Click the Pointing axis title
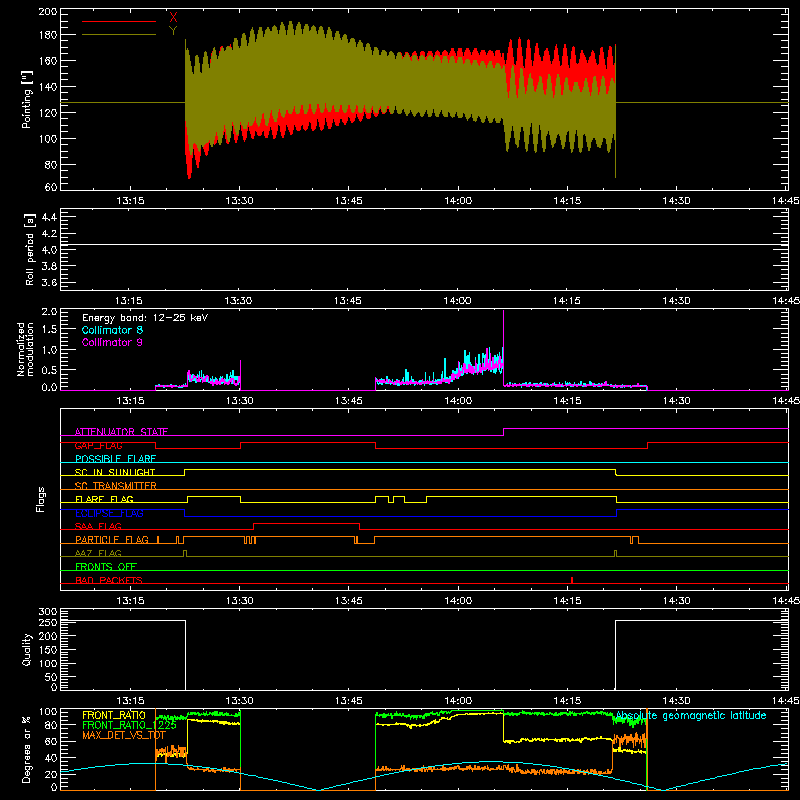 pos(27,99)
